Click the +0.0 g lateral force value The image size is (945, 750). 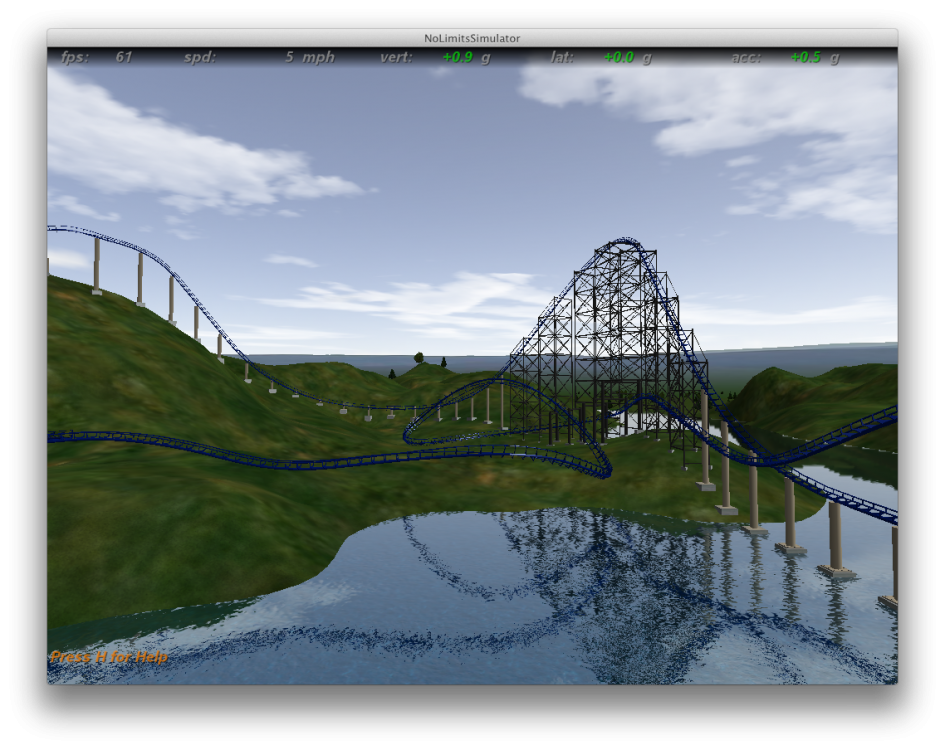tap(627, 57)
